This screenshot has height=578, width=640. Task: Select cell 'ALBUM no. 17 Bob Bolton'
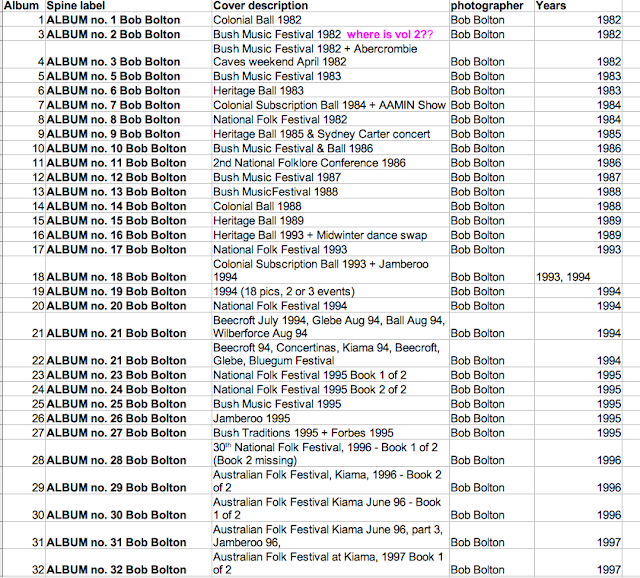[128, 249]
